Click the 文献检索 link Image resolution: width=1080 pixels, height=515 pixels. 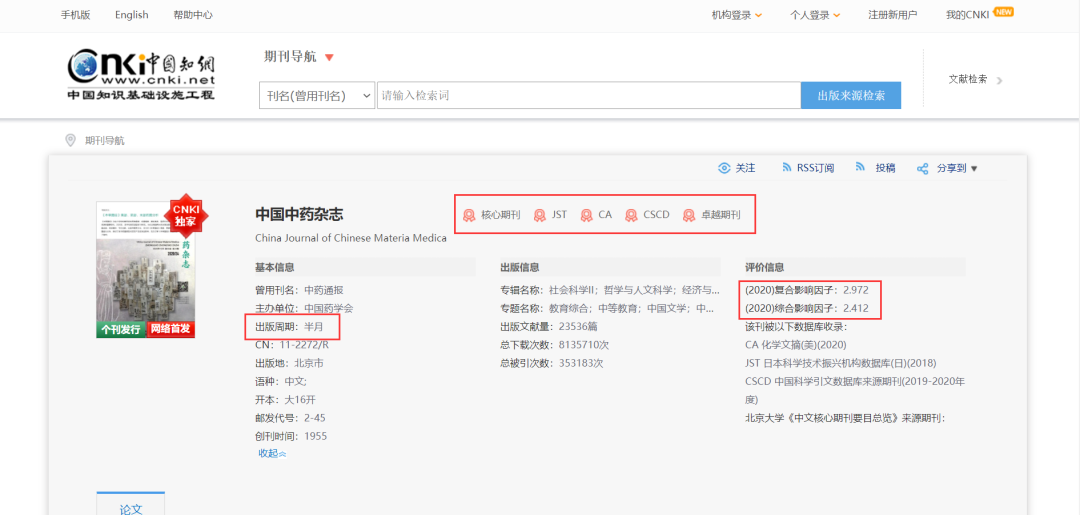point(968,79)
